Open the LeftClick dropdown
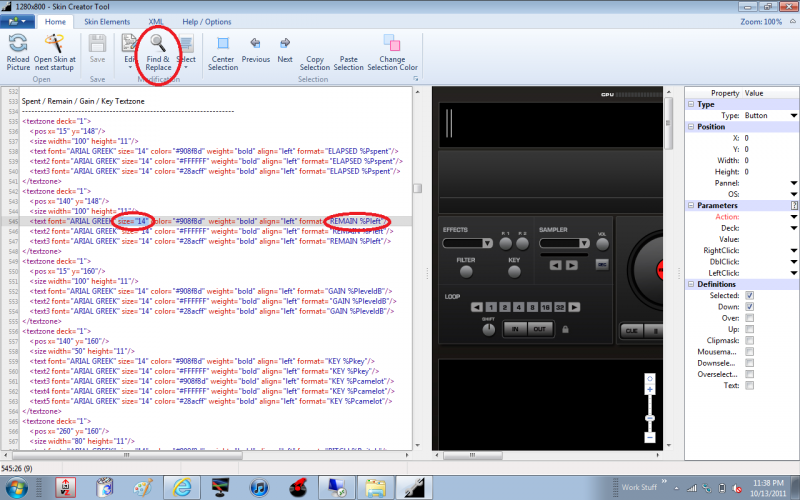 (793, 273)
